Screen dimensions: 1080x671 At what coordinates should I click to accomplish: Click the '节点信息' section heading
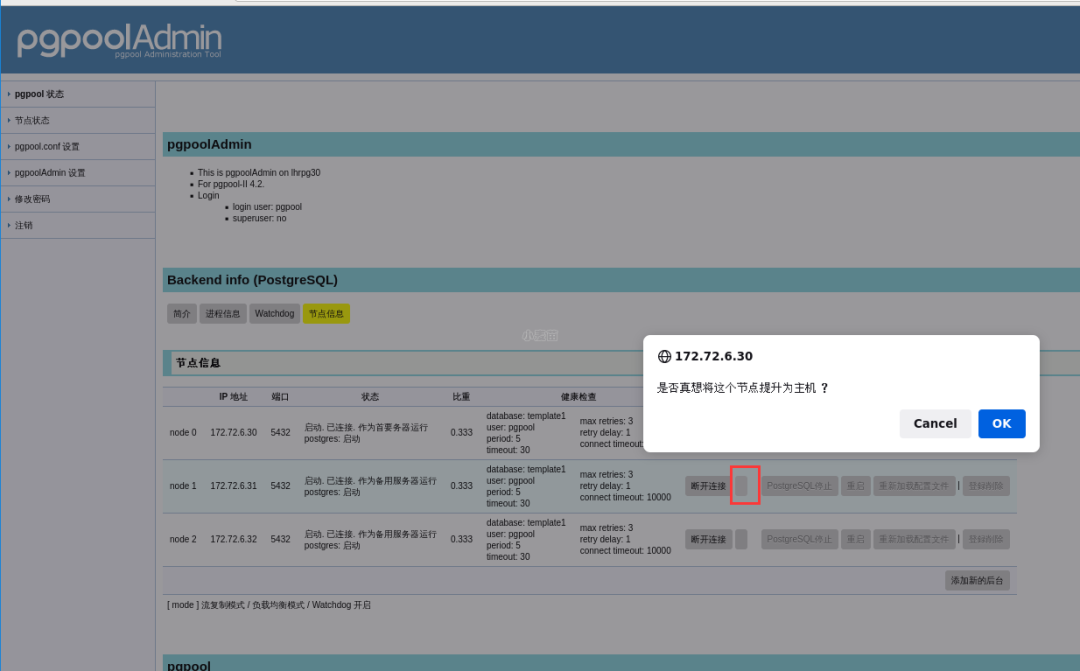[x=198, y=363]
